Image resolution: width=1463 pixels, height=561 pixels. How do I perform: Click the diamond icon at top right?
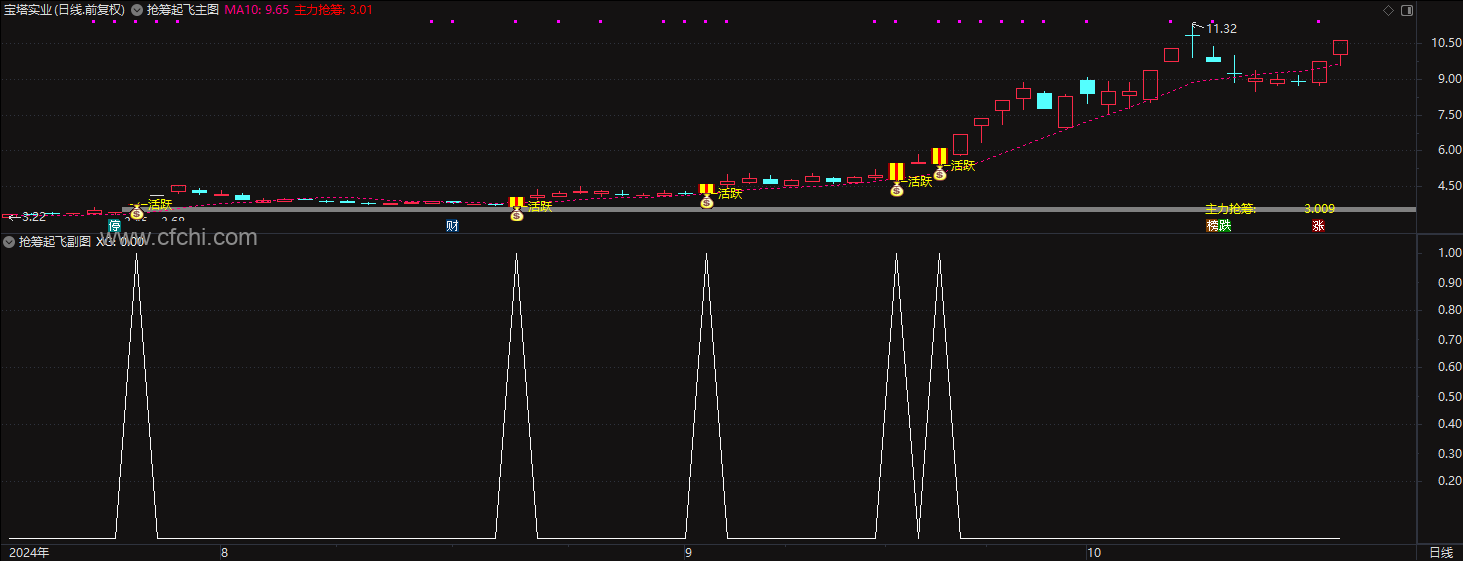(1388, 10)
